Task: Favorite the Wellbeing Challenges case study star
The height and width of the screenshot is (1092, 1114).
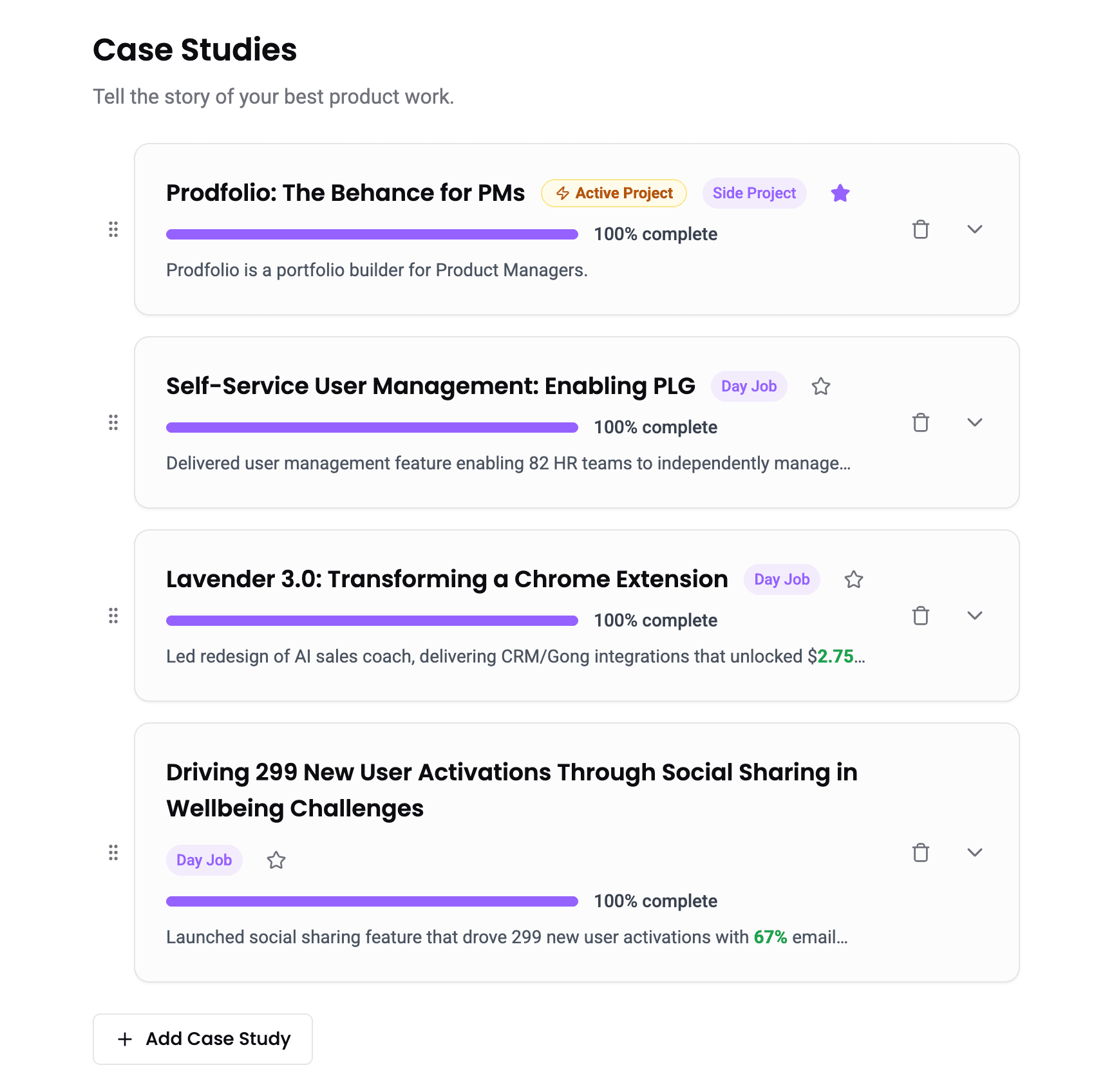Action: pyautogui.click(x=276, y=860)
